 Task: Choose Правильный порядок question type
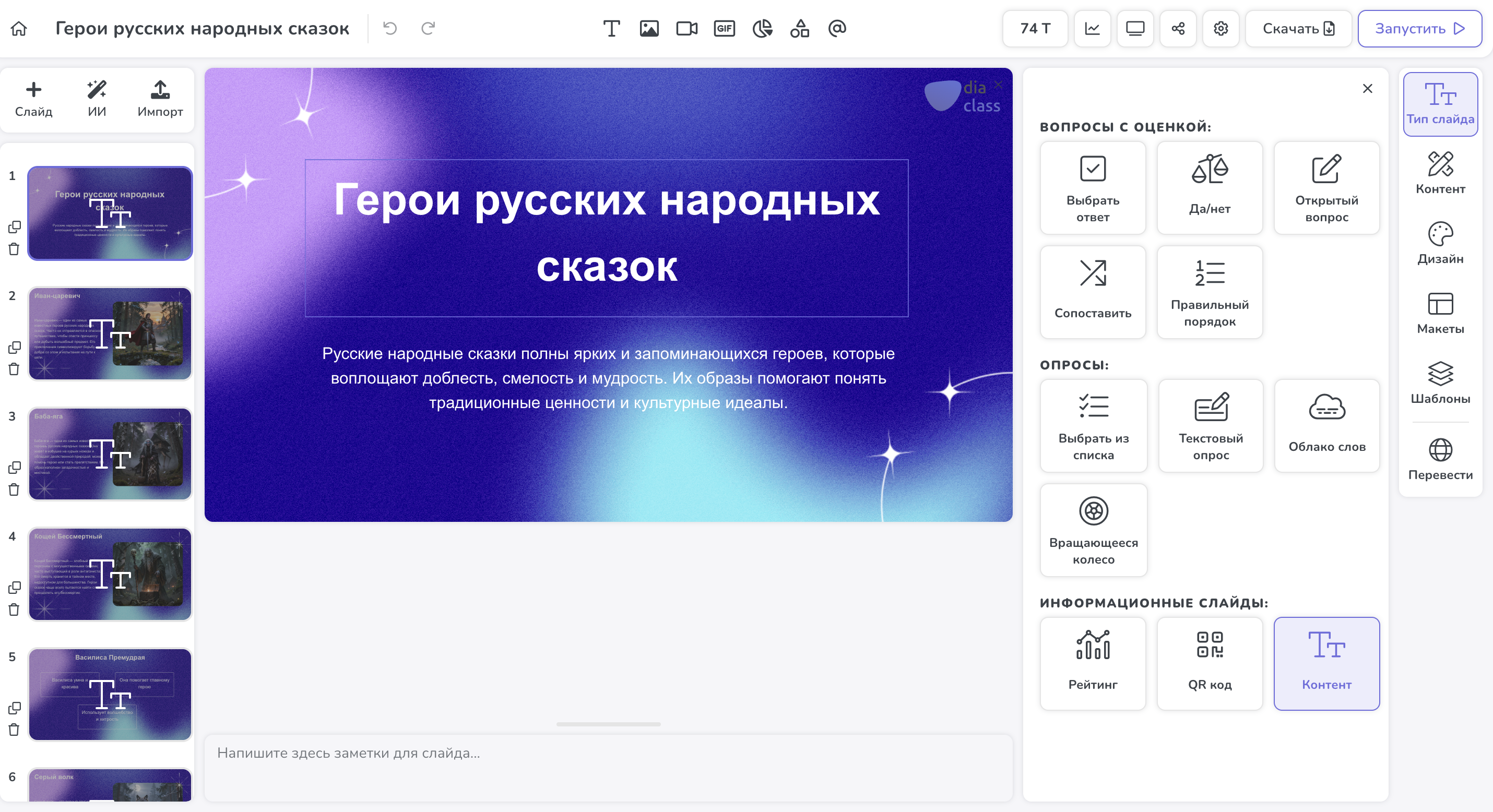point(1210,293)
